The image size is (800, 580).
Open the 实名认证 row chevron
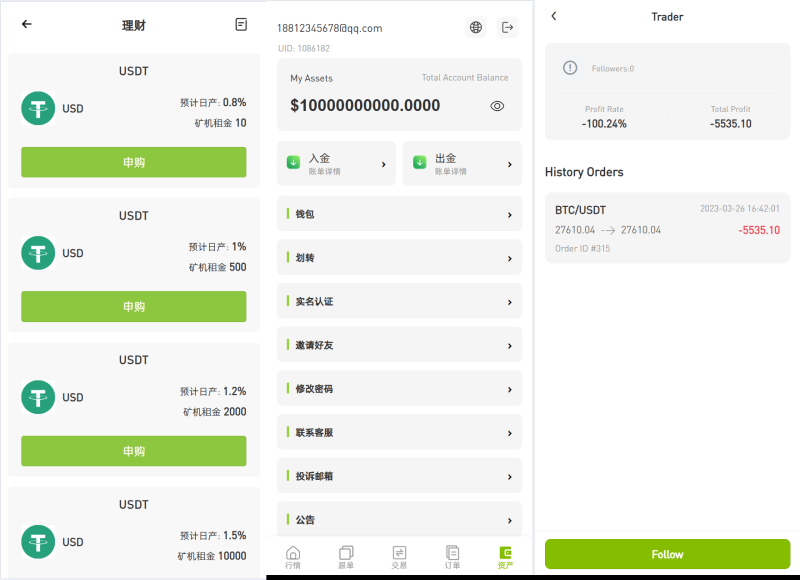[509, 302]
